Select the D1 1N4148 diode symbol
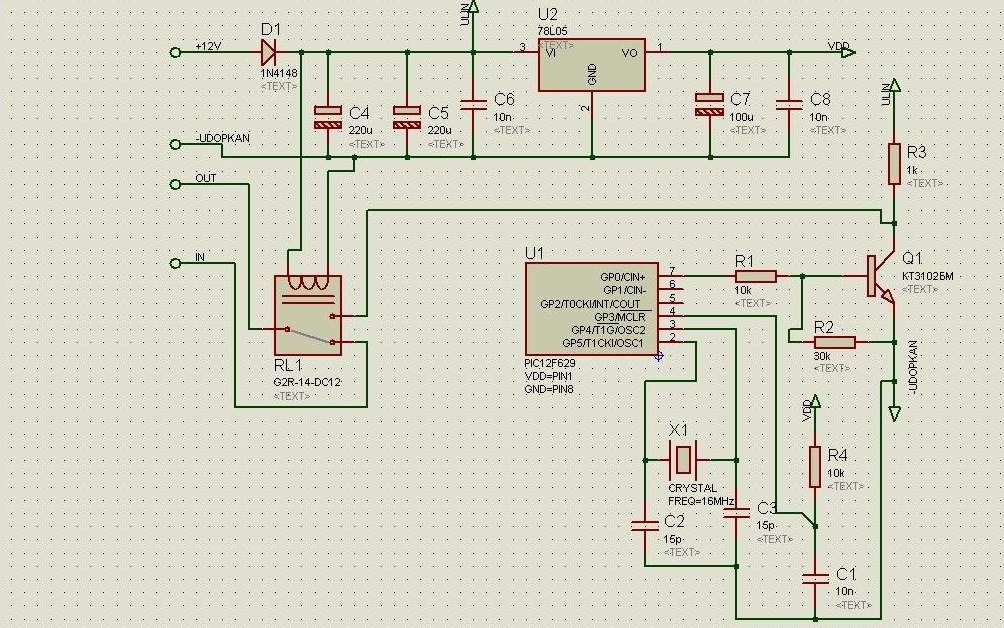Viewport: 1004px width, 628px height. tap(269, 52)
